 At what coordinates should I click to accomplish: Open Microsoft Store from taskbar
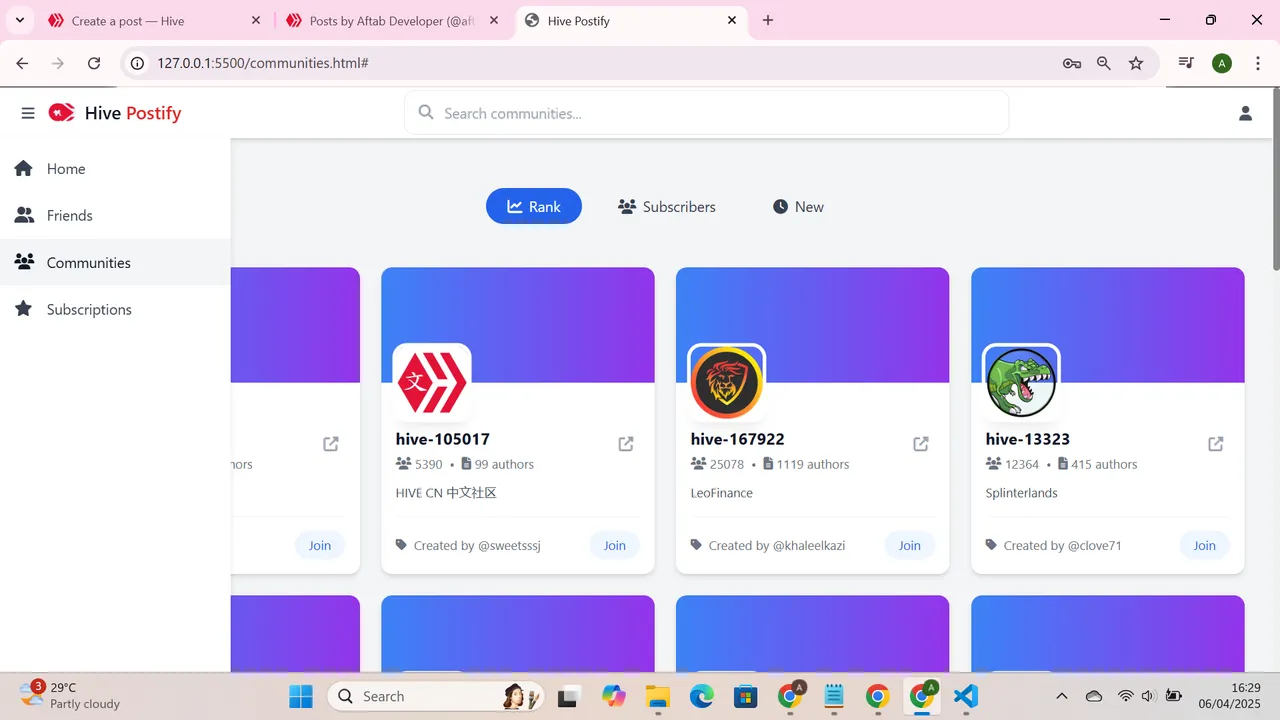pos(745,696)
